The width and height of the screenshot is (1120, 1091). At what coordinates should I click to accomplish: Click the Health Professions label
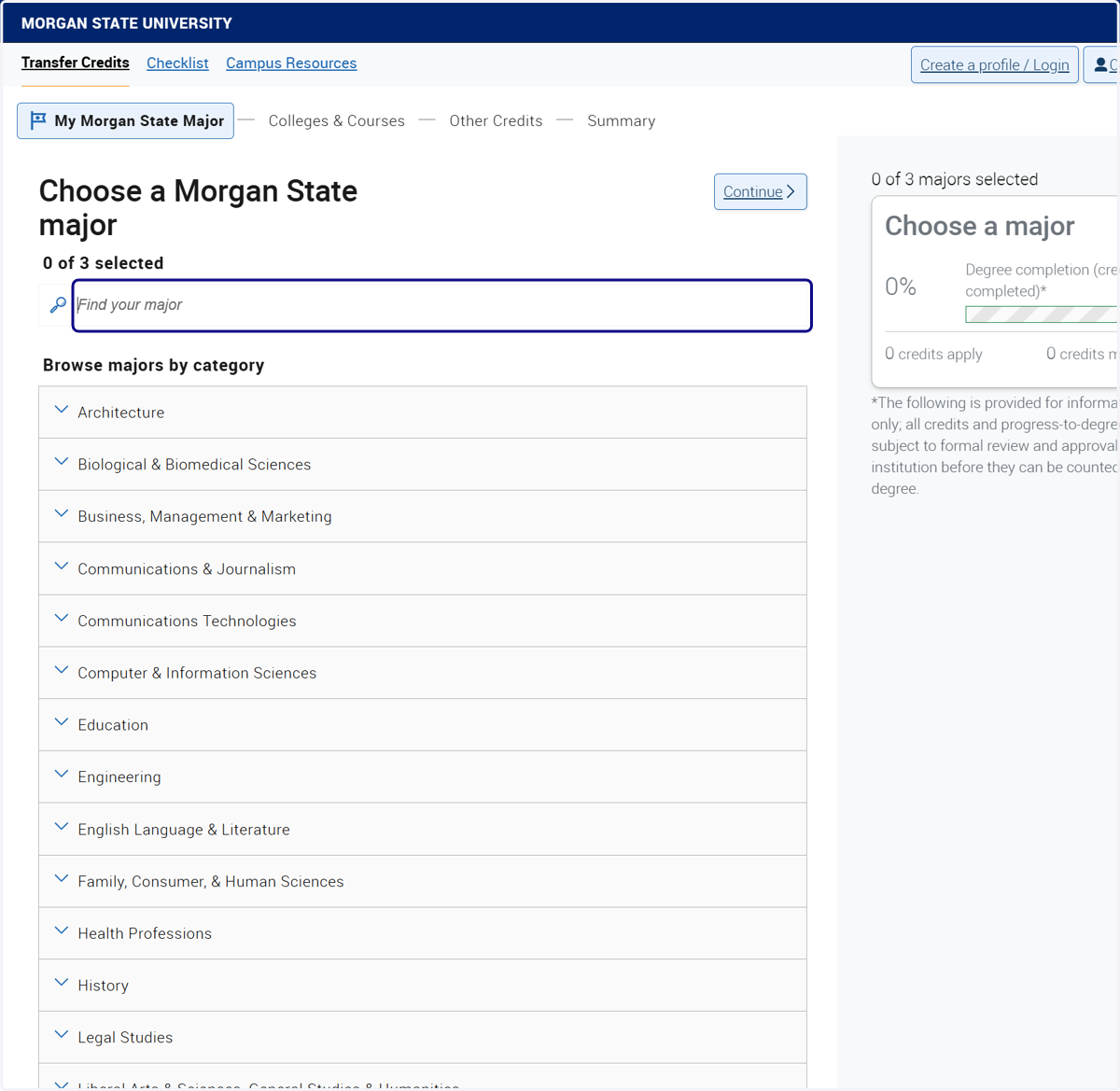[x=145, y=933]
